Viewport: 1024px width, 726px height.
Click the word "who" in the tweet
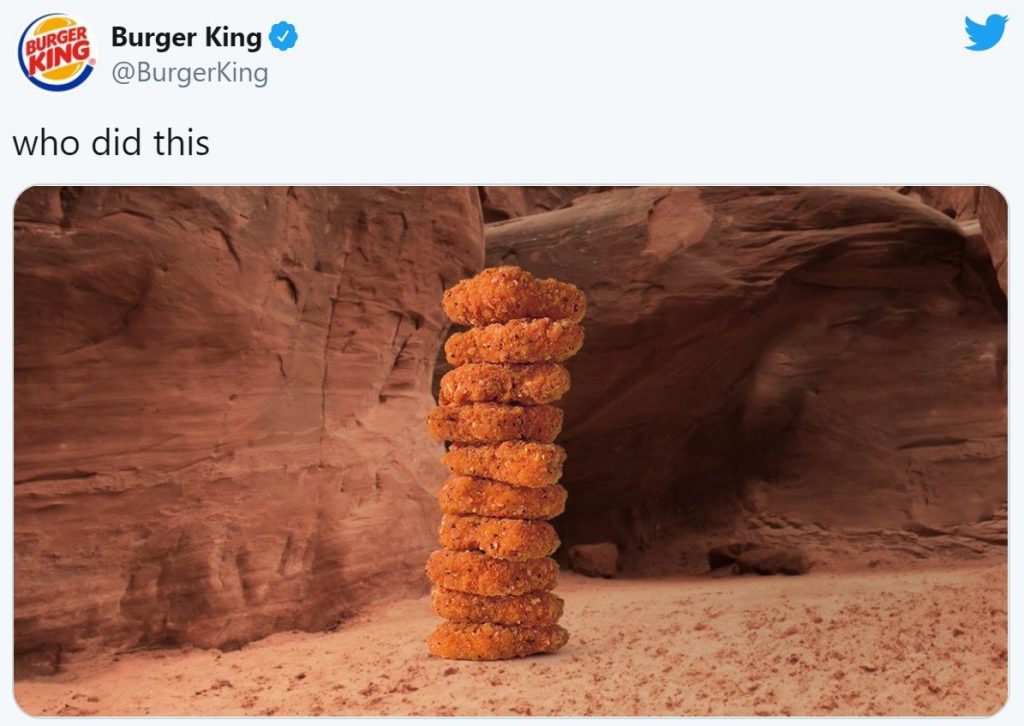46,143
